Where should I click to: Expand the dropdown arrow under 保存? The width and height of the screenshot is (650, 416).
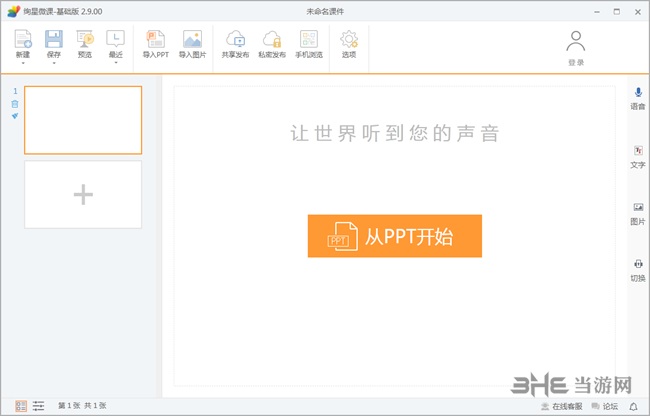(54, 63)
